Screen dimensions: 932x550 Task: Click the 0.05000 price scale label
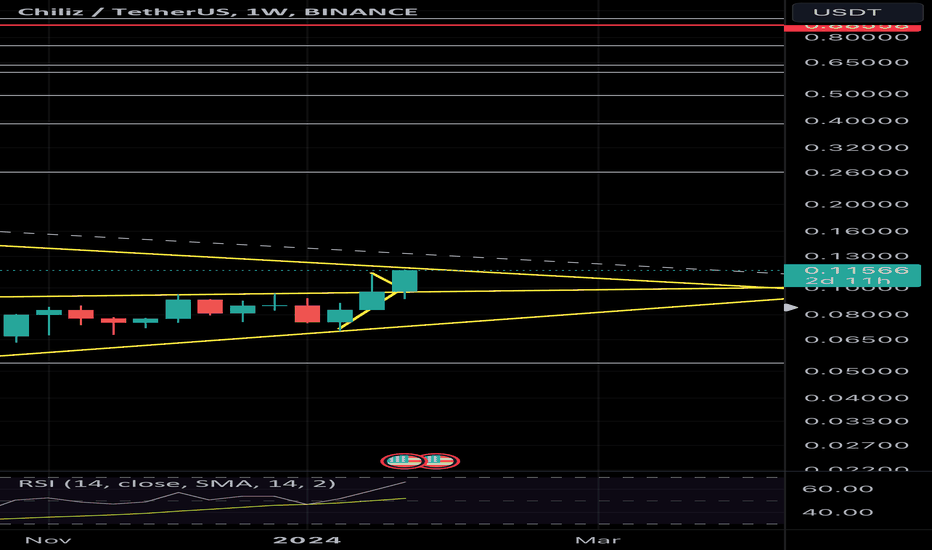click(857, 371)
